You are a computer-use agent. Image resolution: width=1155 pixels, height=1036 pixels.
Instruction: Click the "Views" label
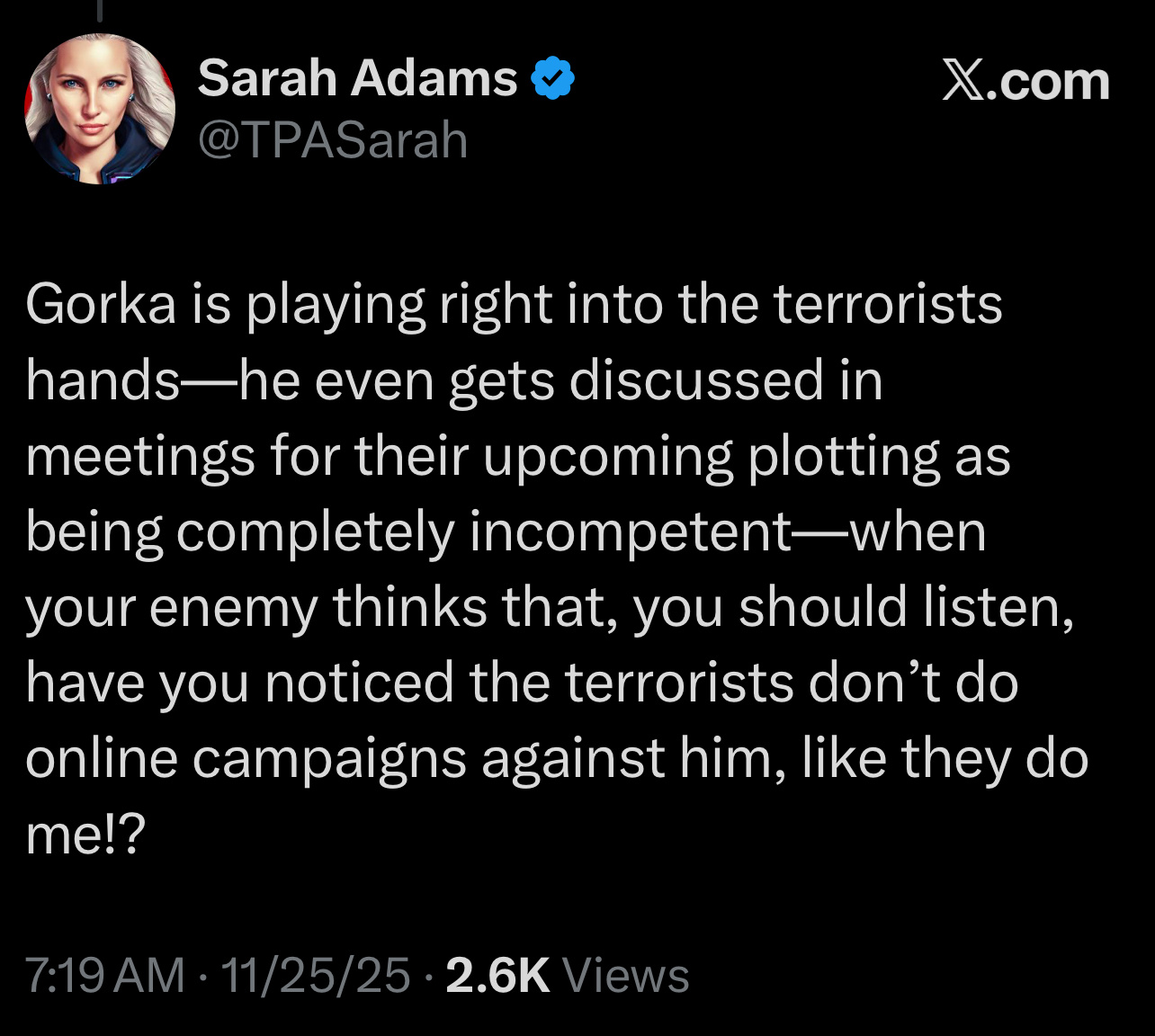(x=625, y=975)
